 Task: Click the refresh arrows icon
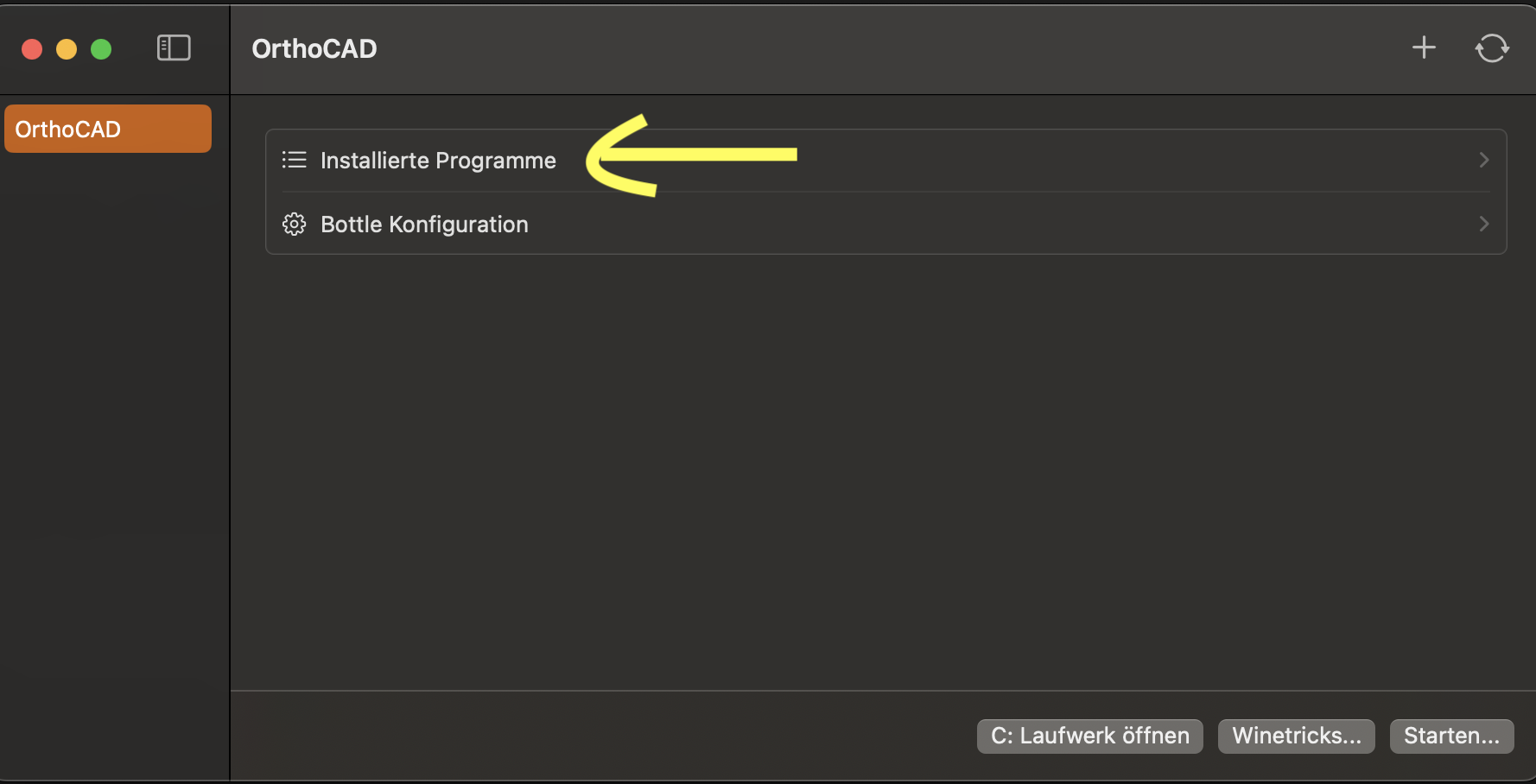coord(1492,48)
